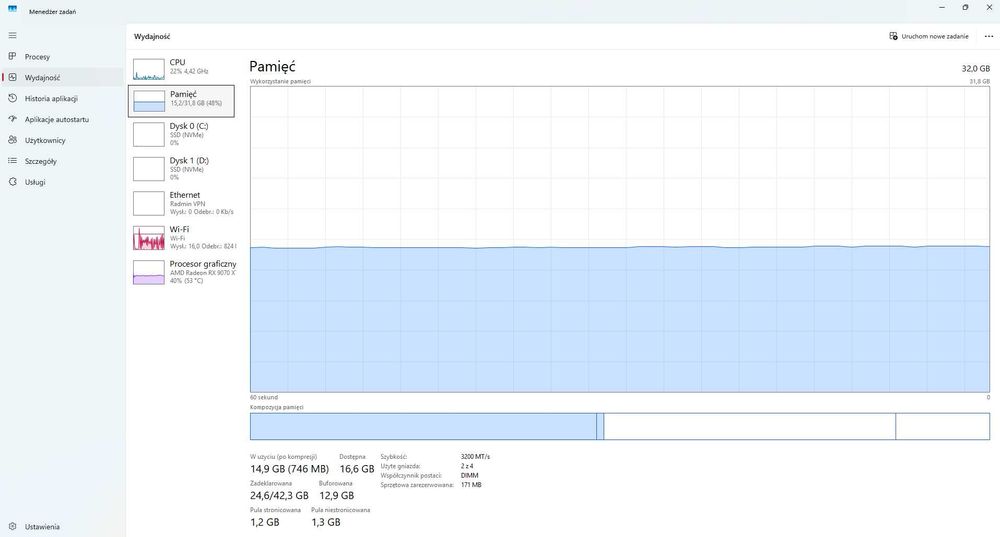Click the CPU 22% 4,42 GHz label
This screenshot has height=537, width=1000.
pyautogui.click(x=189, y=66)
